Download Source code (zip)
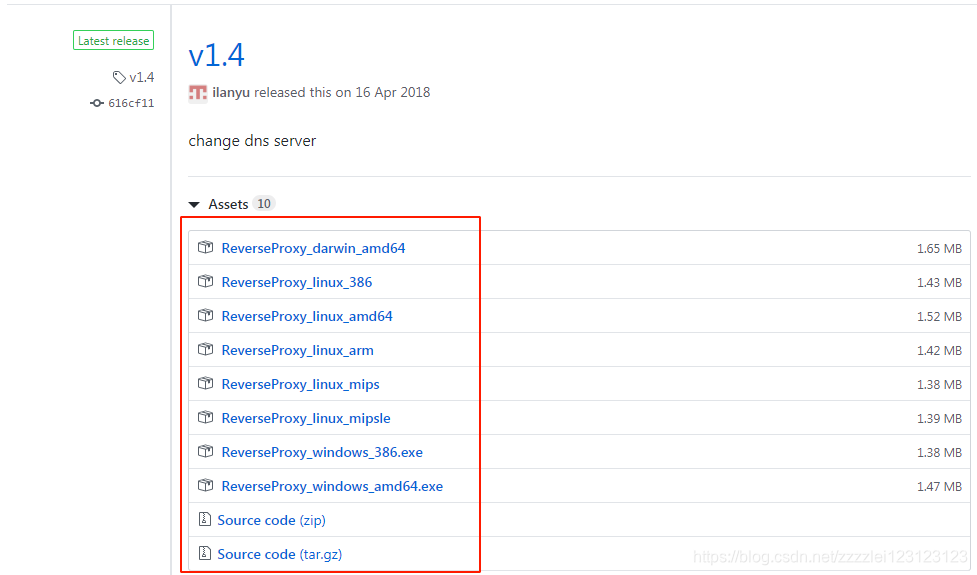 271,520
